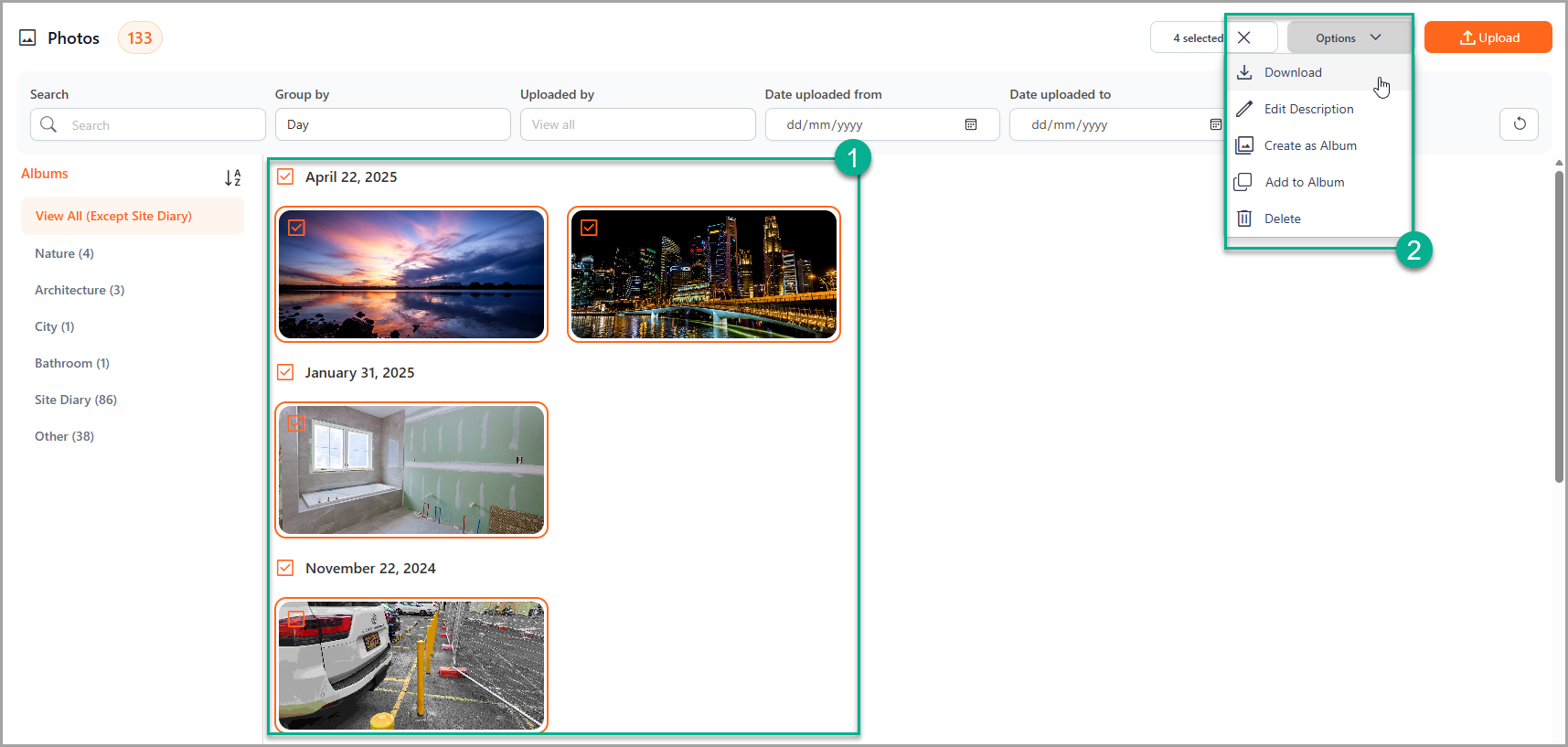Open the Site Diary album
The width and height of the screenshot is (1568, 747).
pyautogui.click(x=76, y=400)
